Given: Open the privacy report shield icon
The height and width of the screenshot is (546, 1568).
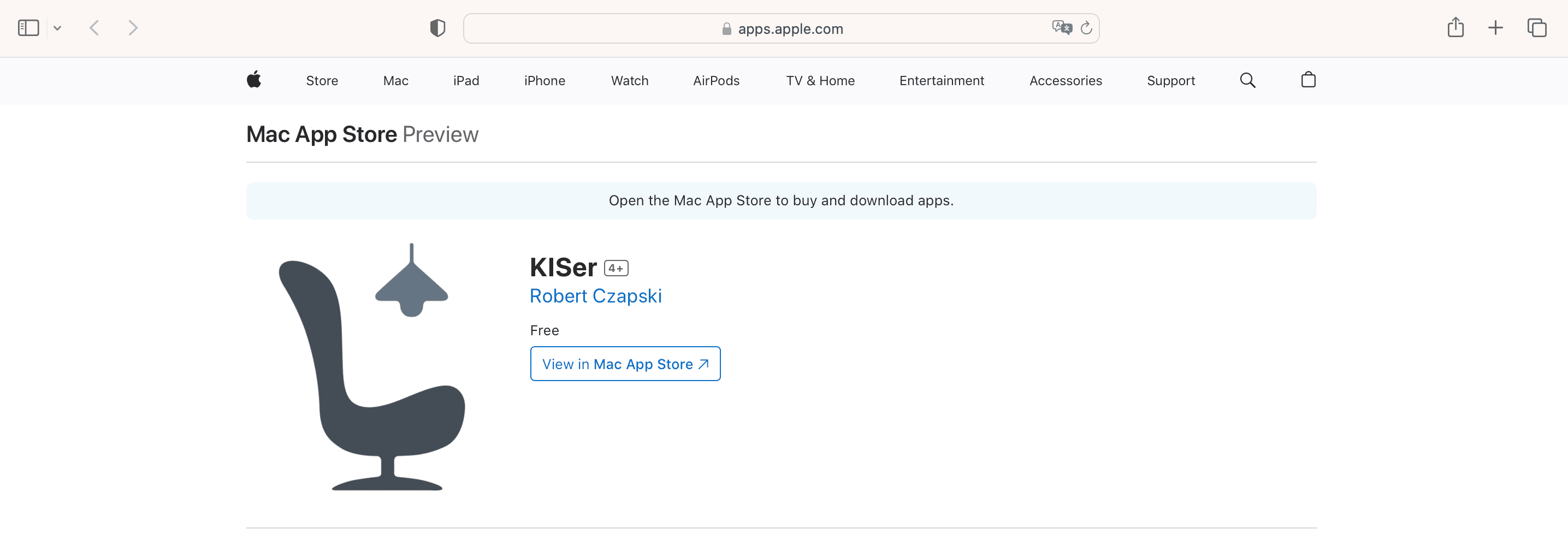Looking at the screenshot, I should (437, 28).
